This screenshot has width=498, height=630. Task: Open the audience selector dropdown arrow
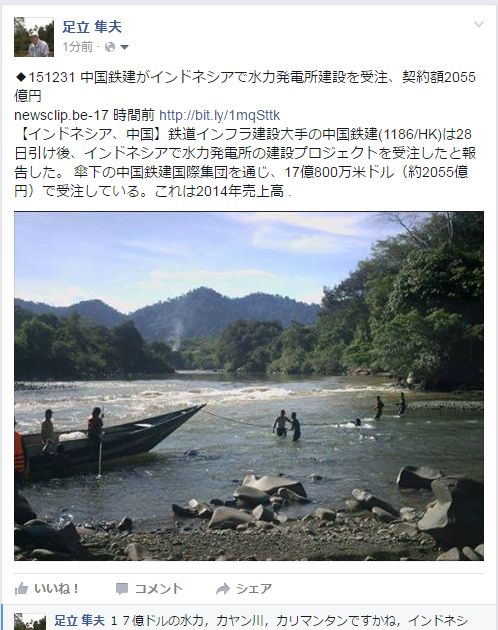[124, 47]
